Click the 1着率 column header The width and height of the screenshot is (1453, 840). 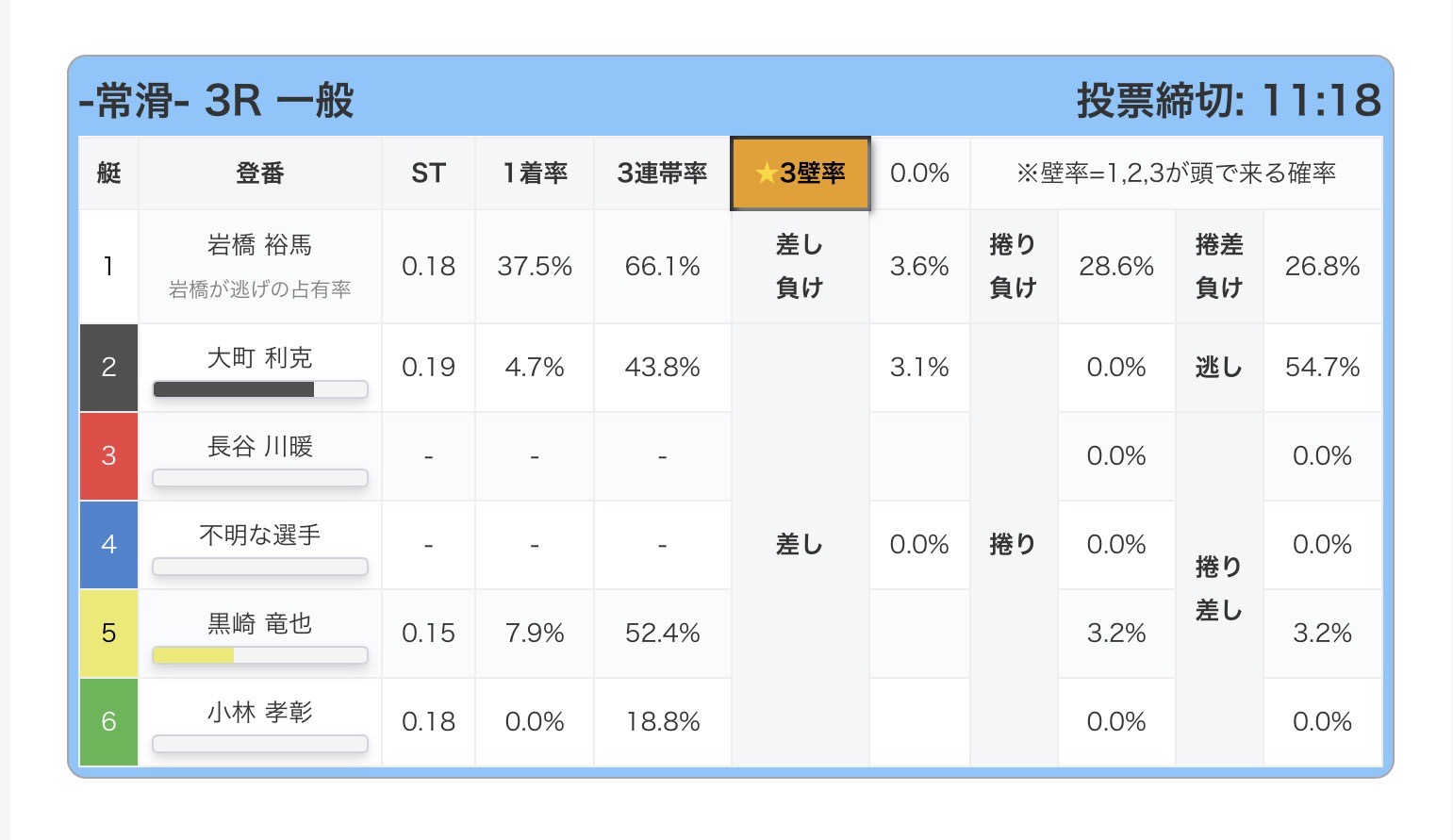tap(535, 173)
